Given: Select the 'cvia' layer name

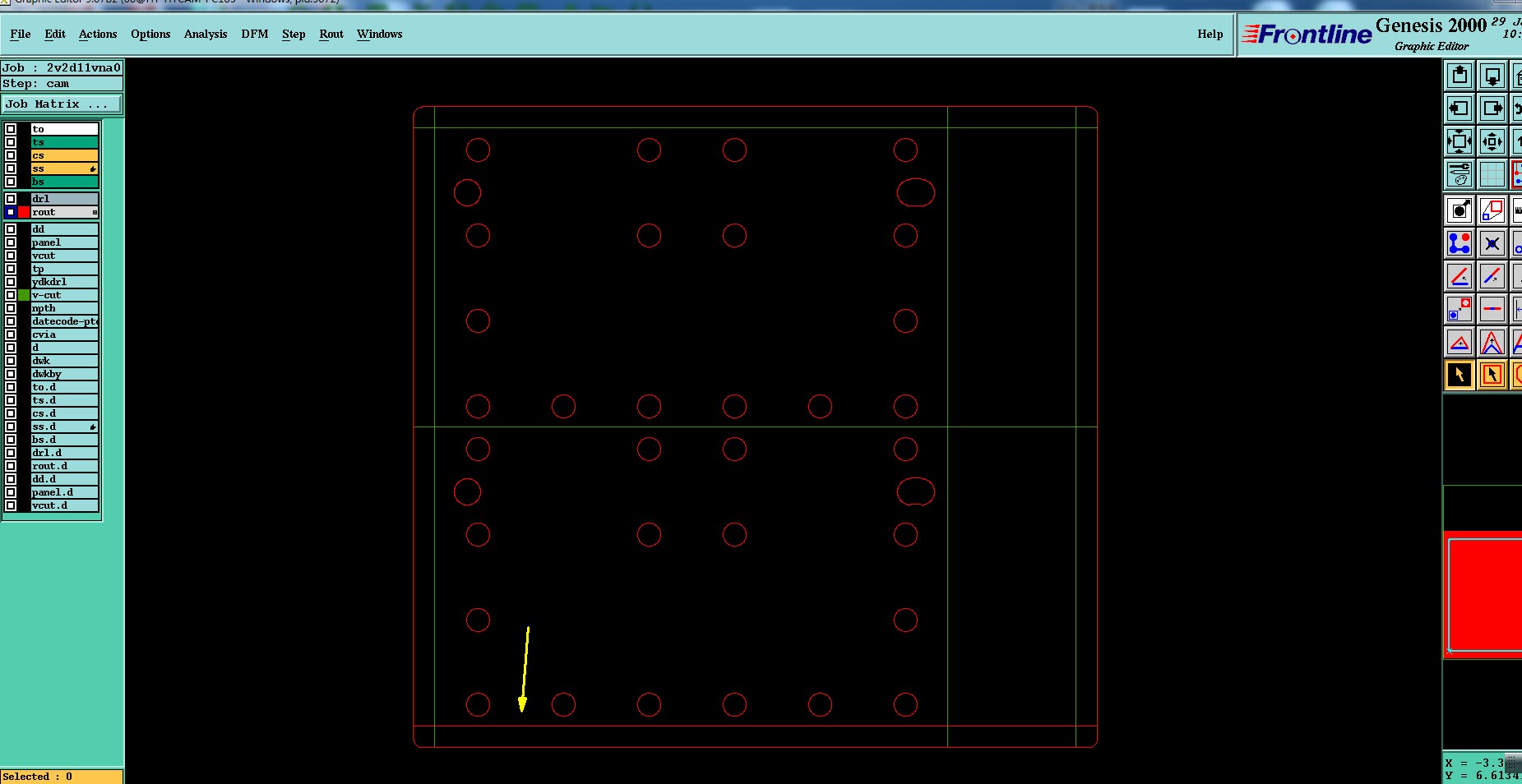Looking at the screenshot, I should tap(65, 334).
